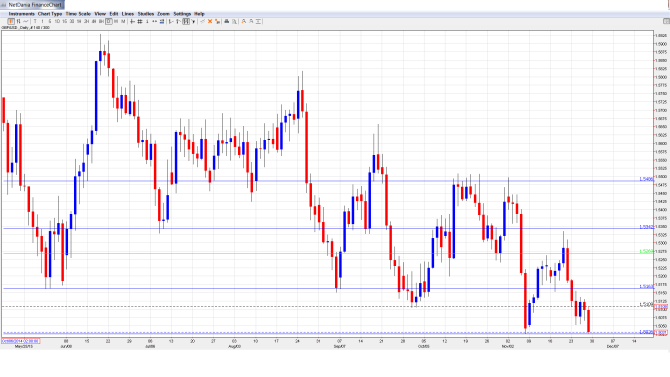
Task: Click the printer icon in toolbar
Action: tap(227, 21)
